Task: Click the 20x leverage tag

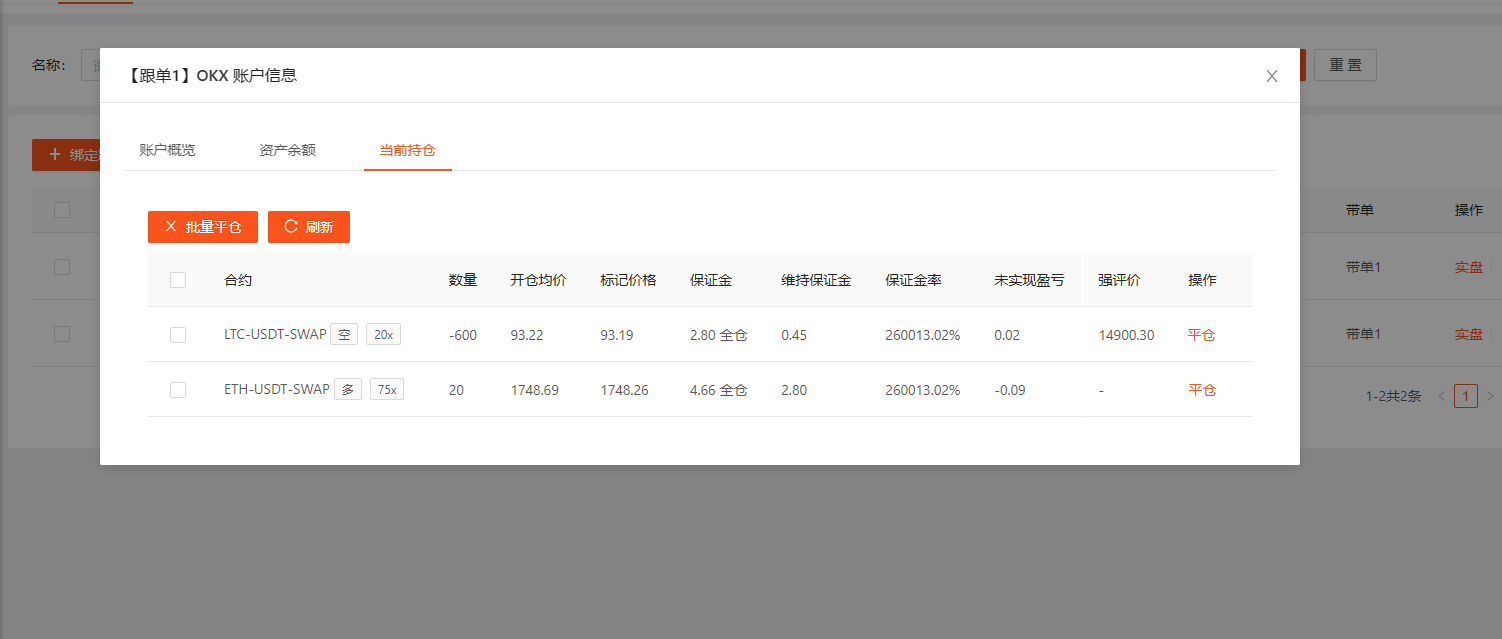Action: [383, 335]
